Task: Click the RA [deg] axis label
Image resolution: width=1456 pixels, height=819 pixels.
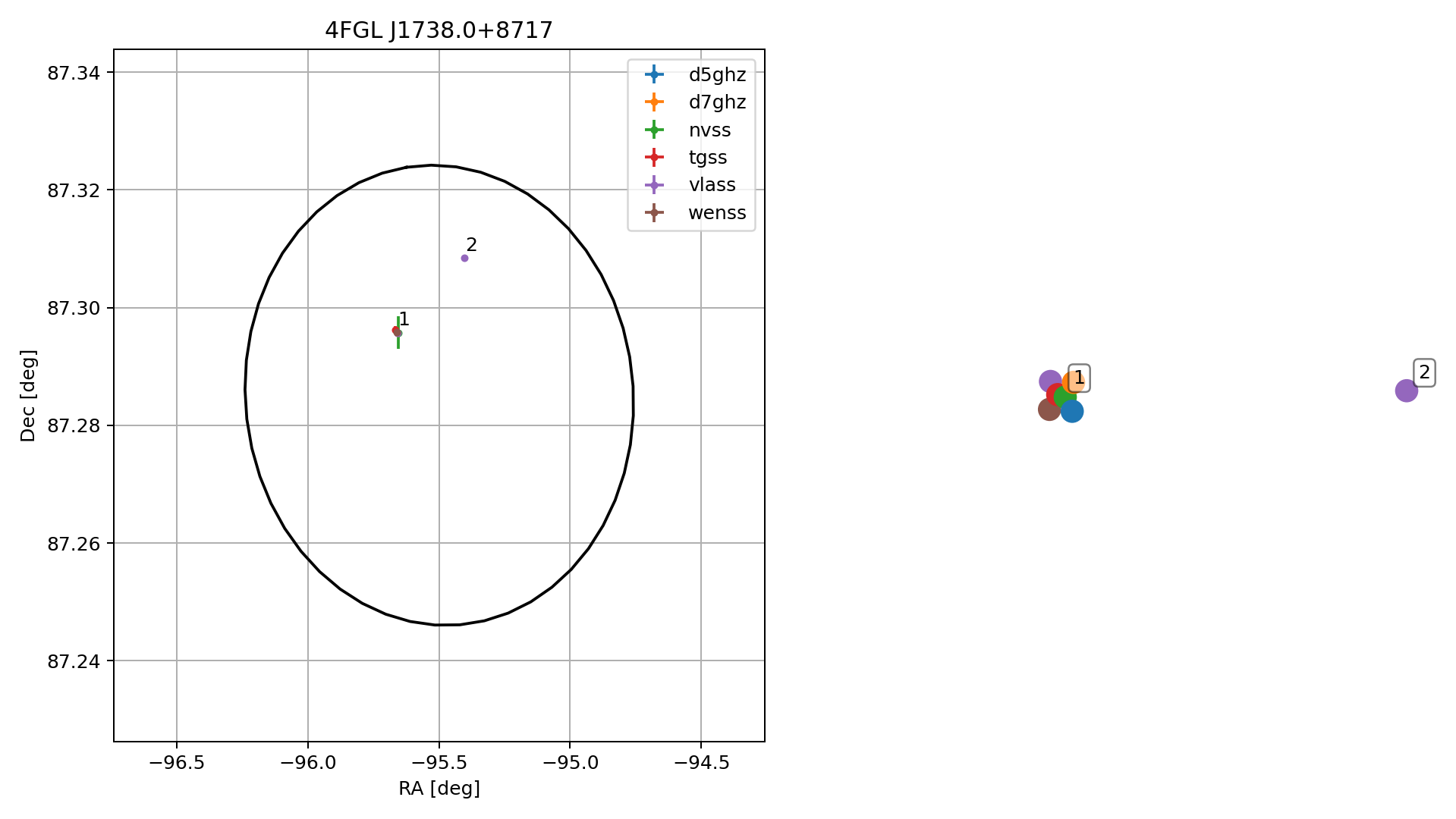Action: click(439, 789)
